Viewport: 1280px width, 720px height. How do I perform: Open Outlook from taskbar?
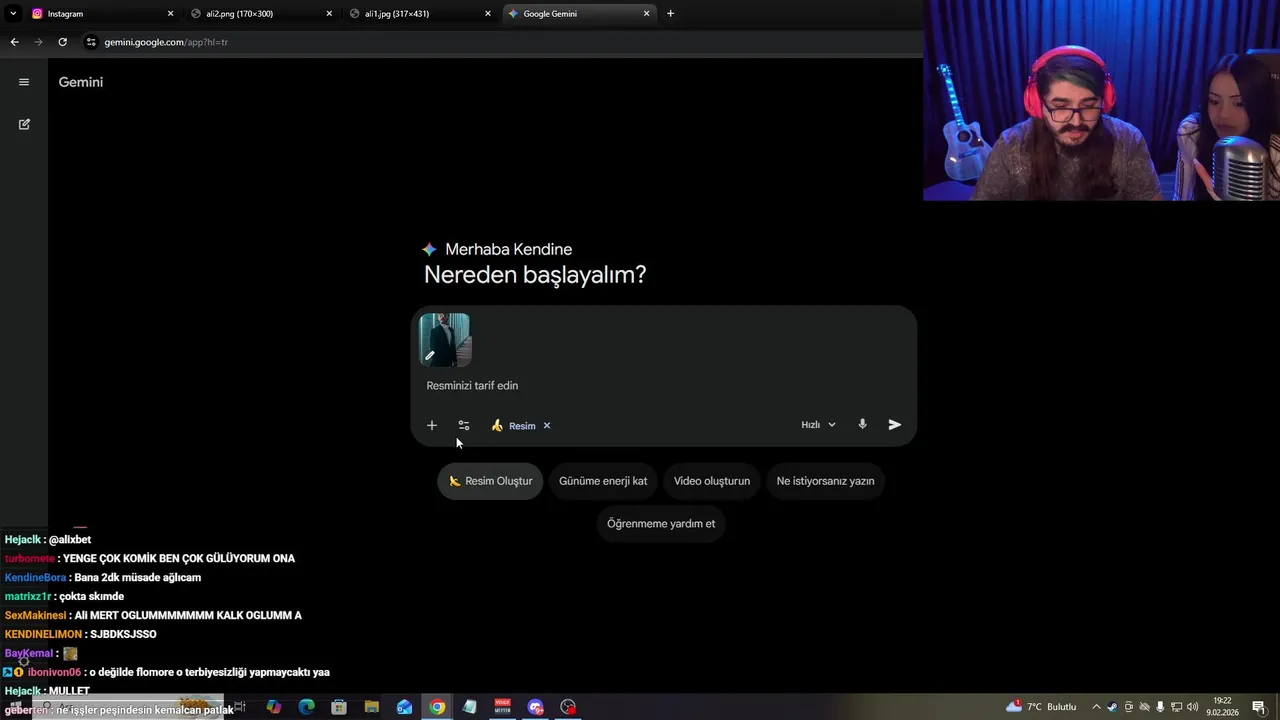404,707
